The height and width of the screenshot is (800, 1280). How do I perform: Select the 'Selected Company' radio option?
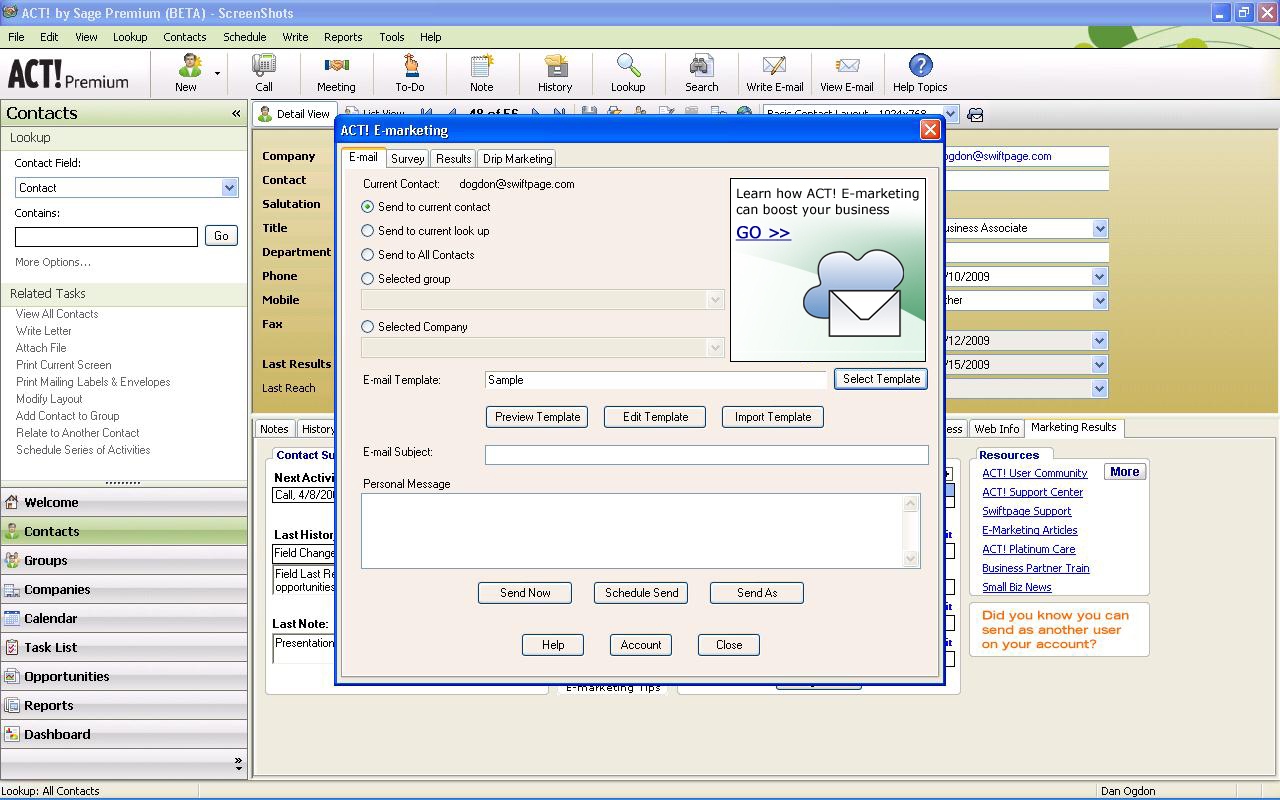coord(368,327)
